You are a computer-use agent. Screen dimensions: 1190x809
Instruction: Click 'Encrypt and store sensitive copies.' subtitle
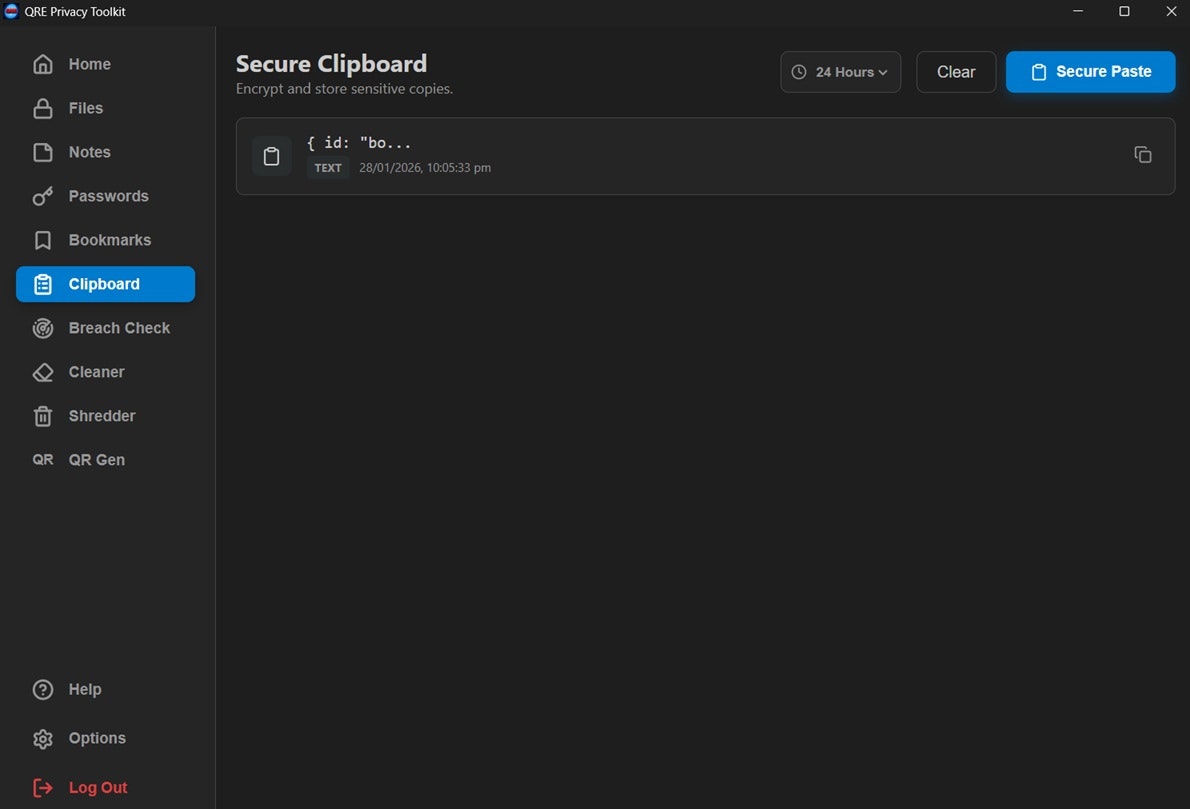(345, 89)
